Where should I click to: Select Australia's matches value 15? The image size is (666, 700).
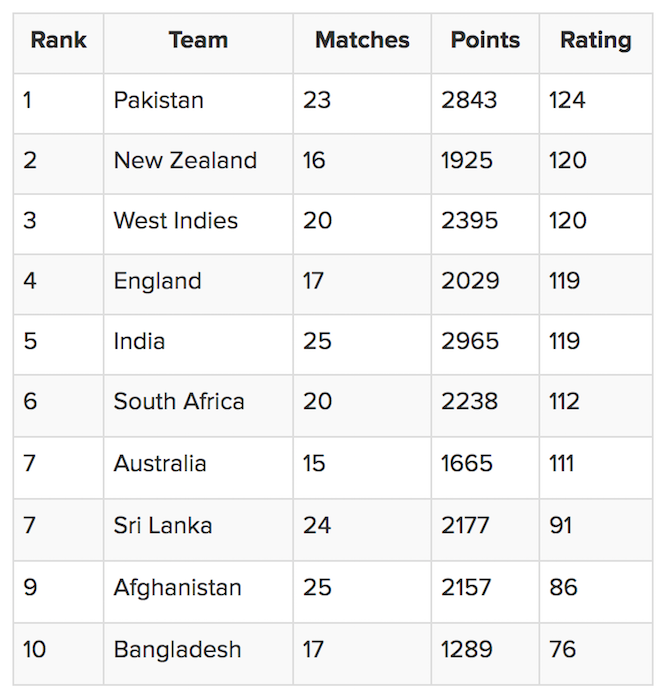pyautogui.click(x=315, y=464)
